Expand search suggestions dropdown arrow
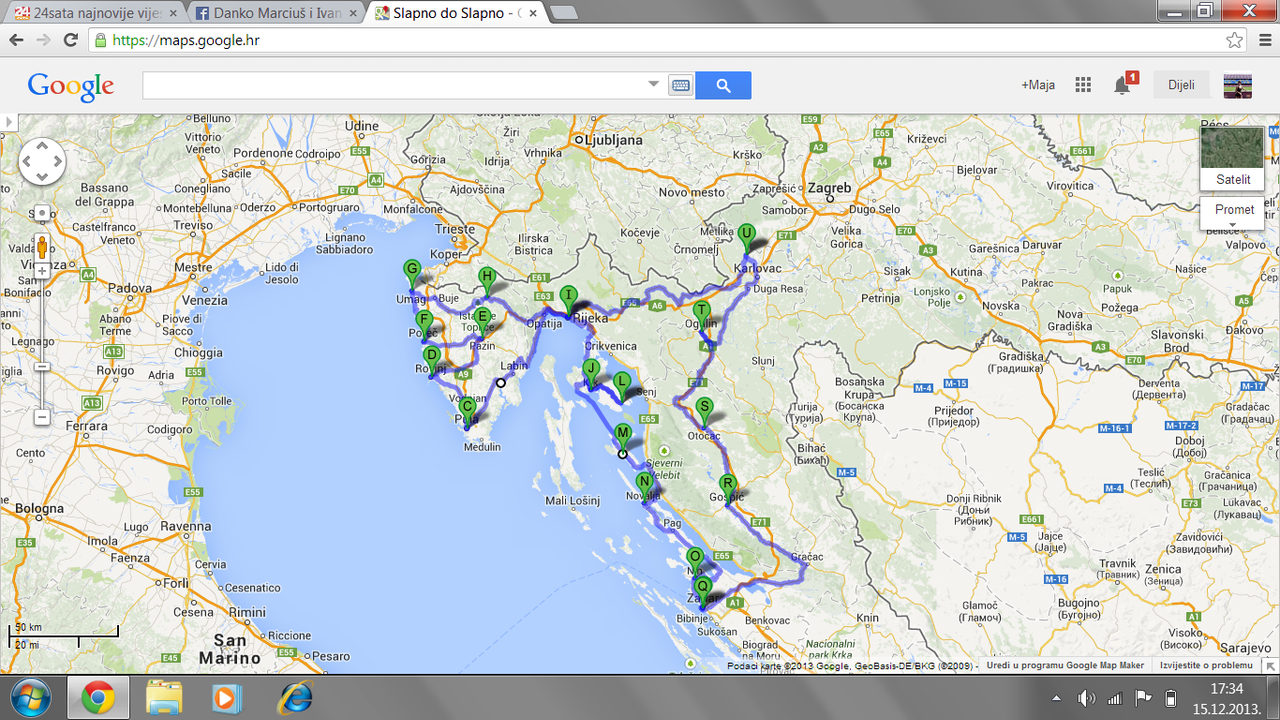1280x720 pixels. [654, 85]
